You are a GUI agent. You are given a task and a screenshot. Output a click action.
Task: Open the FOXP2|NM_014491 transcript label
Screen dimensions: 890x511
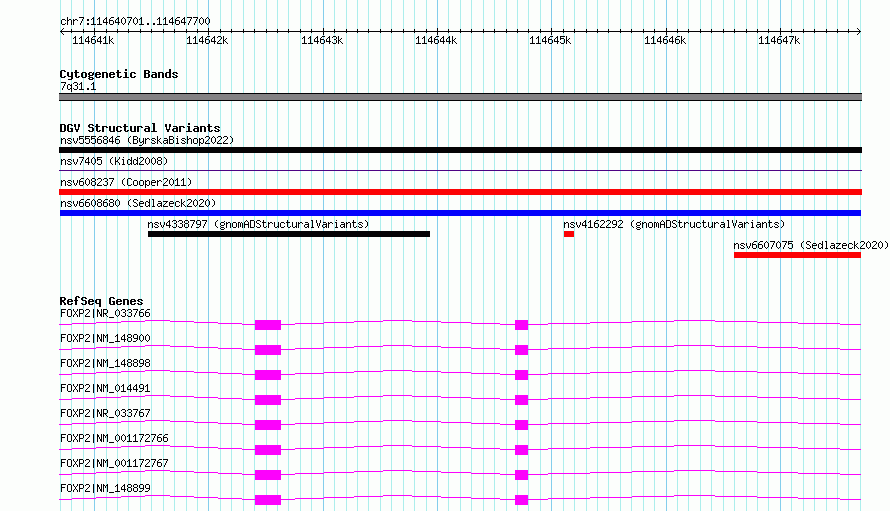(x=106, y=388)
